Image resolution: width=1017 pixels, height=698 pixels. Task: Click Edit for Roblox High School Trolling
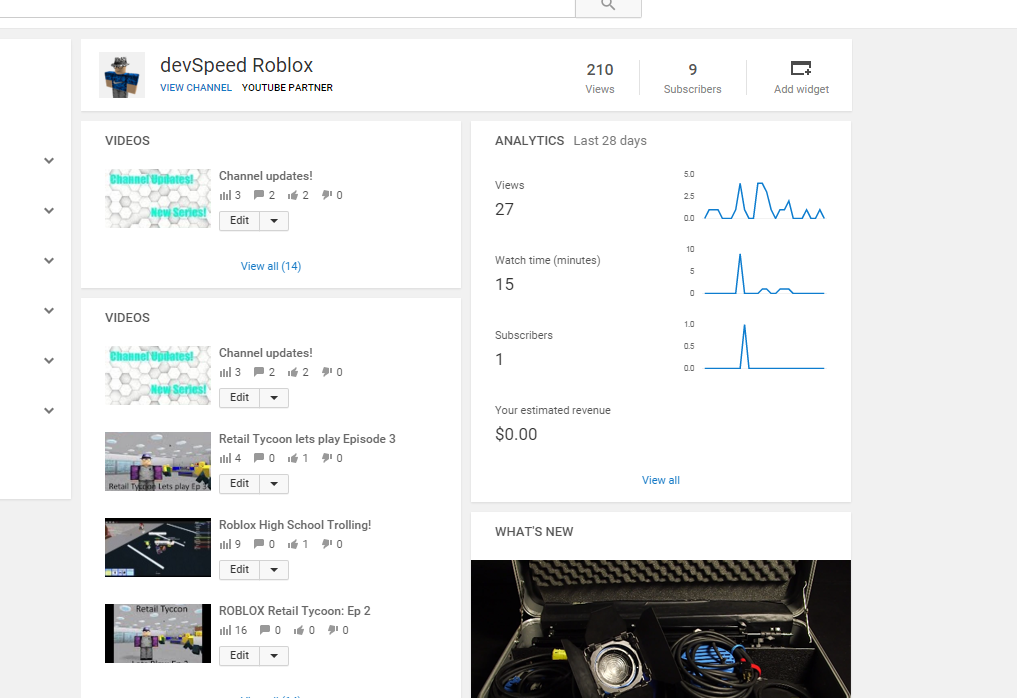[x=239, y=570]
